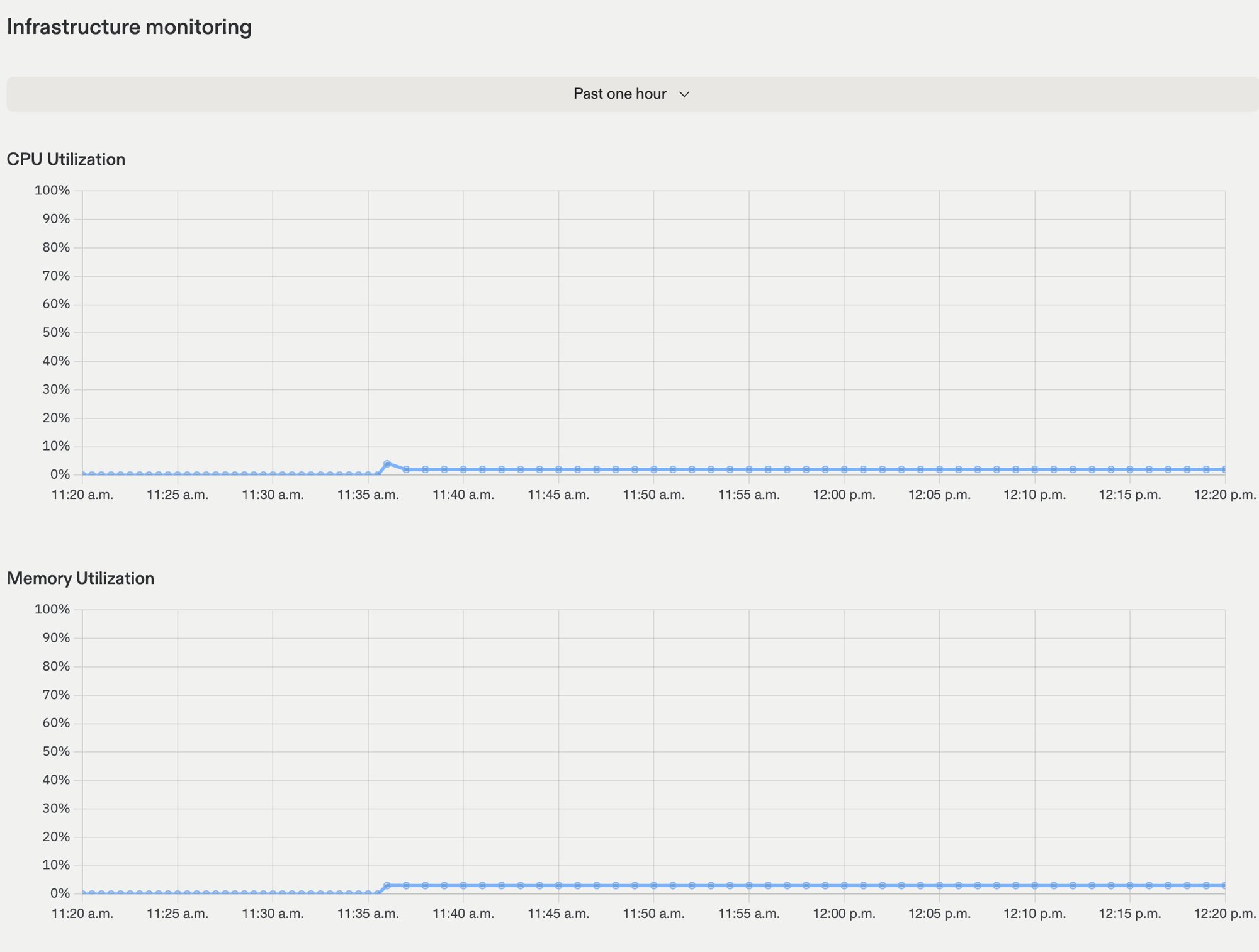This screenshot has width=1259, height=952.
Task: Click the Memory chart data point at 11:30 a.m.
Action: 273,893
